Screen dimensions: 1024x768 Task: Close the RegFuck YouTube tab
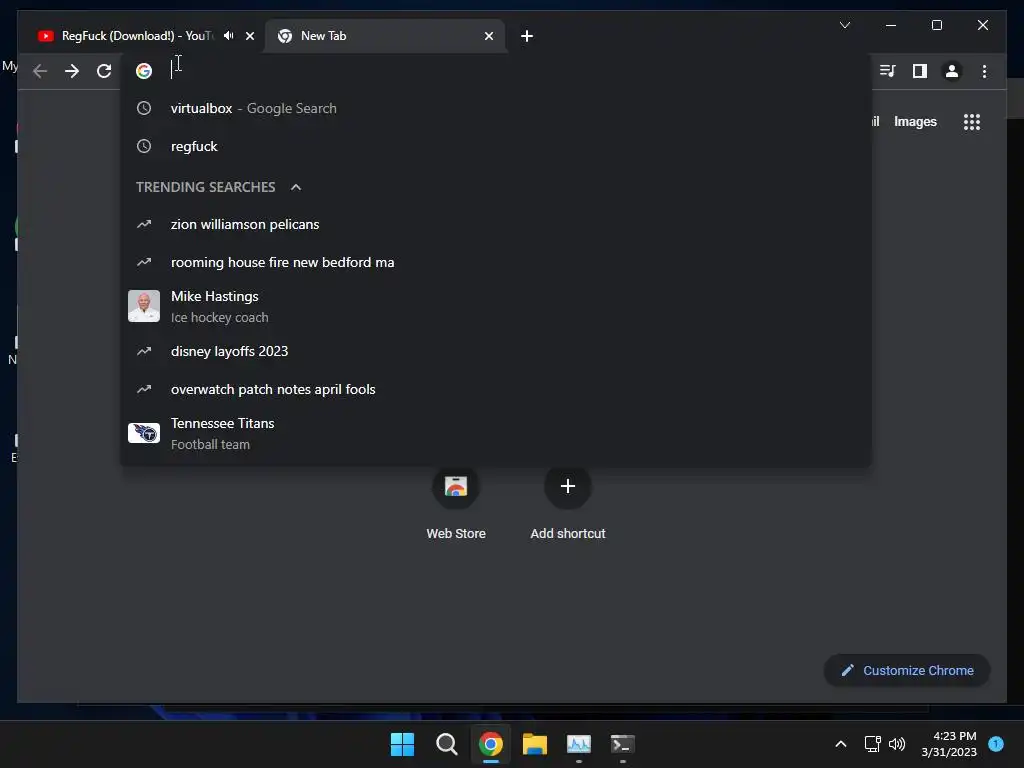coord(249,36)
